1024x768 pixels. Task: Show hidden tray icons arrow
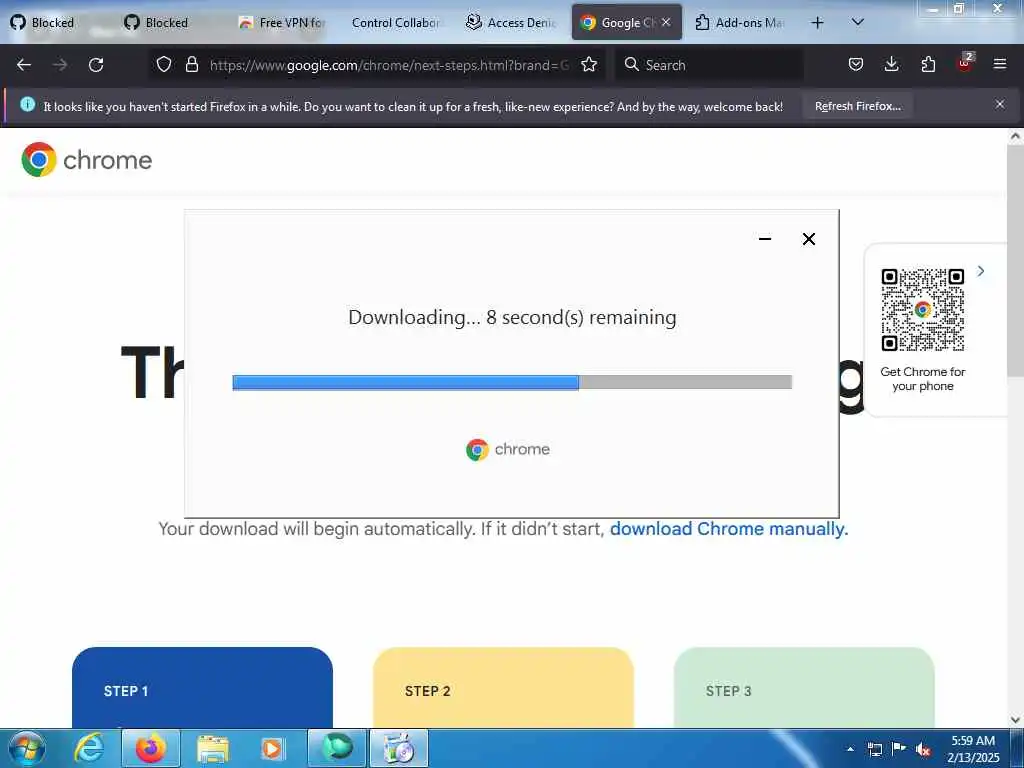[850, 749]
